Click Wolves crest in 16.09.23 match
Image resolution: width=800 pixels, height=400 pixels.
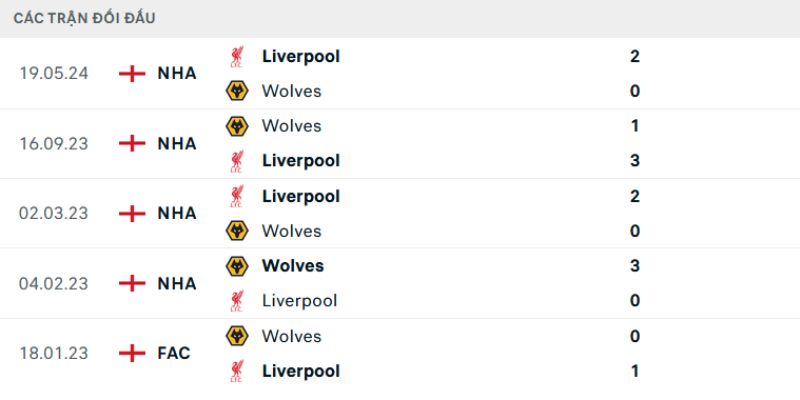pyautogui.click(x=237, y=126)
